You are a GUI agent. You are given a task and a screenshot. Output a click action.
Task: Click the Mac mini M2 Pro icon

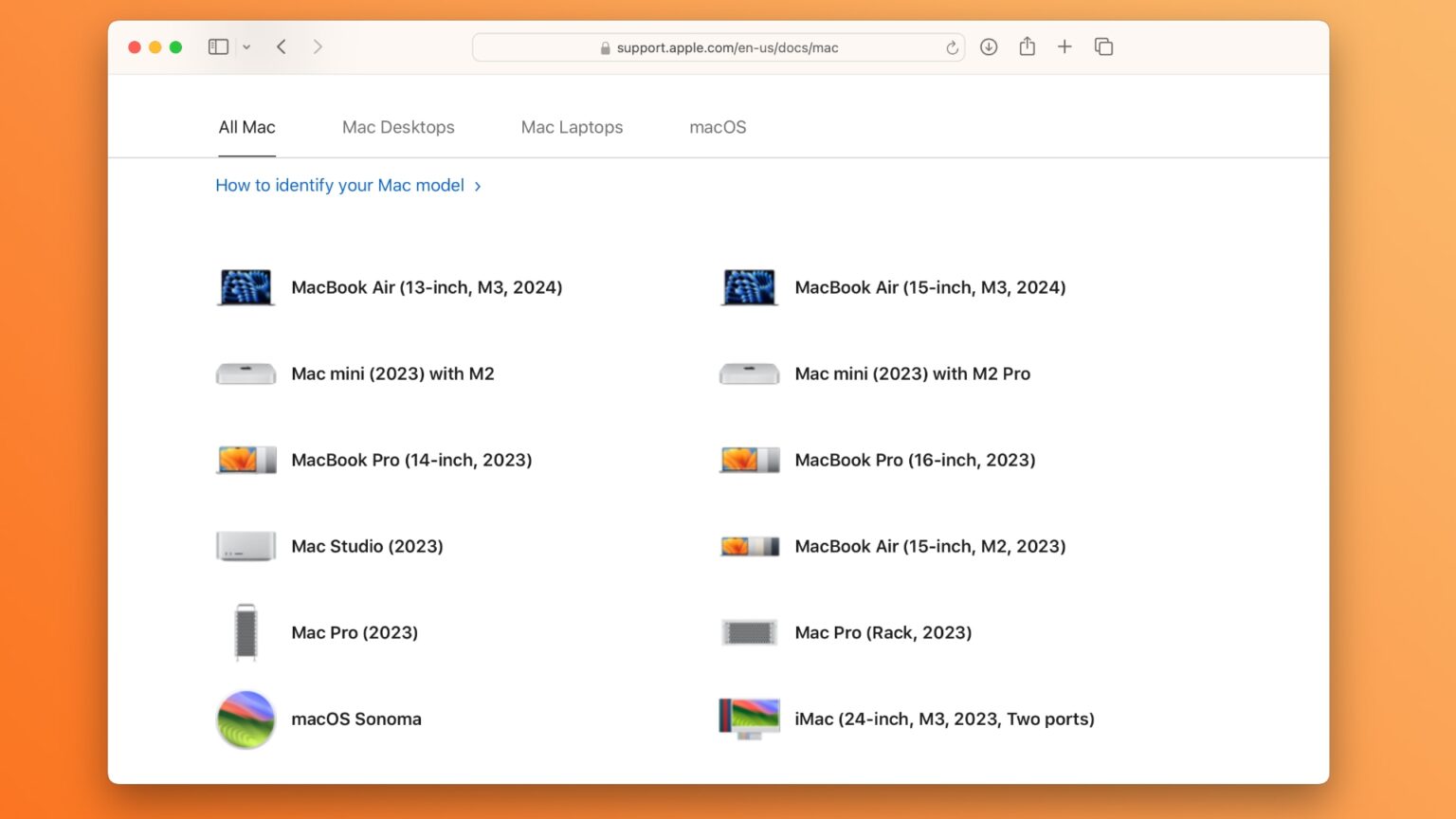[x=749, y=373]
